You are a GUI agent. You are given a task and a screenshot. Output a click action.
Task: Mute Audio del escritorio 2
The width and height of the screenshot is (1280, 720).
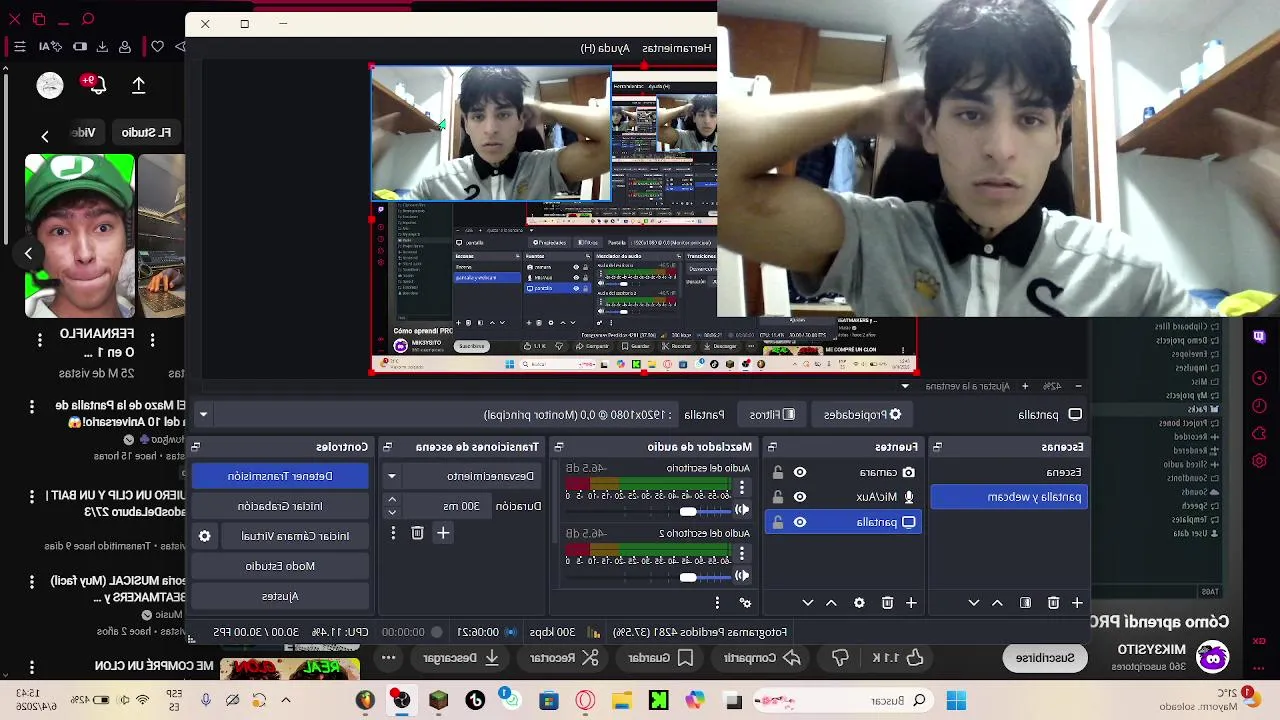pyautogui.click(x=741, y=576)
